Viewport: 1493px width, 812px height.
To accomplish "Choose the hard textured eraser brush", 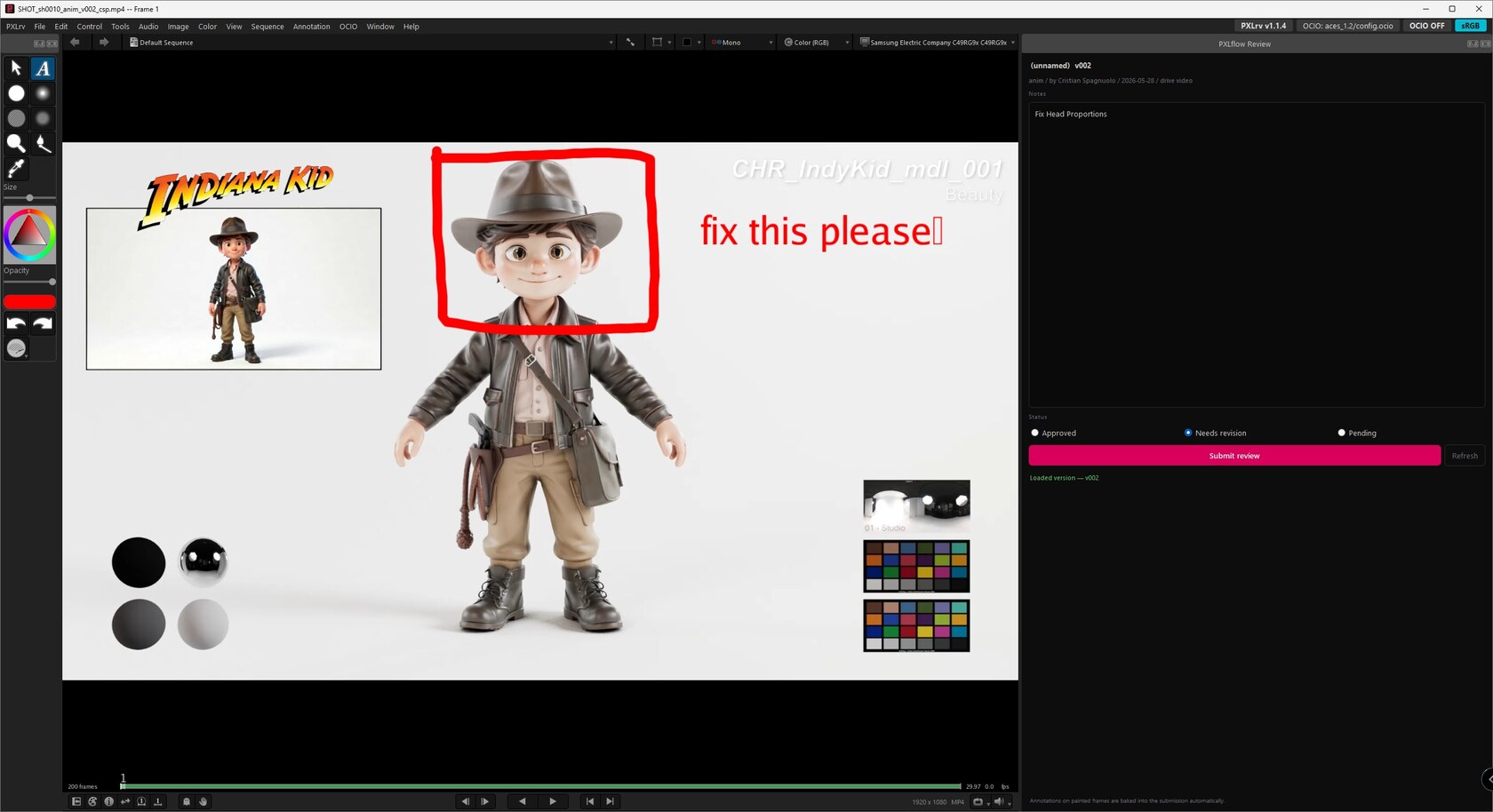I will 16,118.
